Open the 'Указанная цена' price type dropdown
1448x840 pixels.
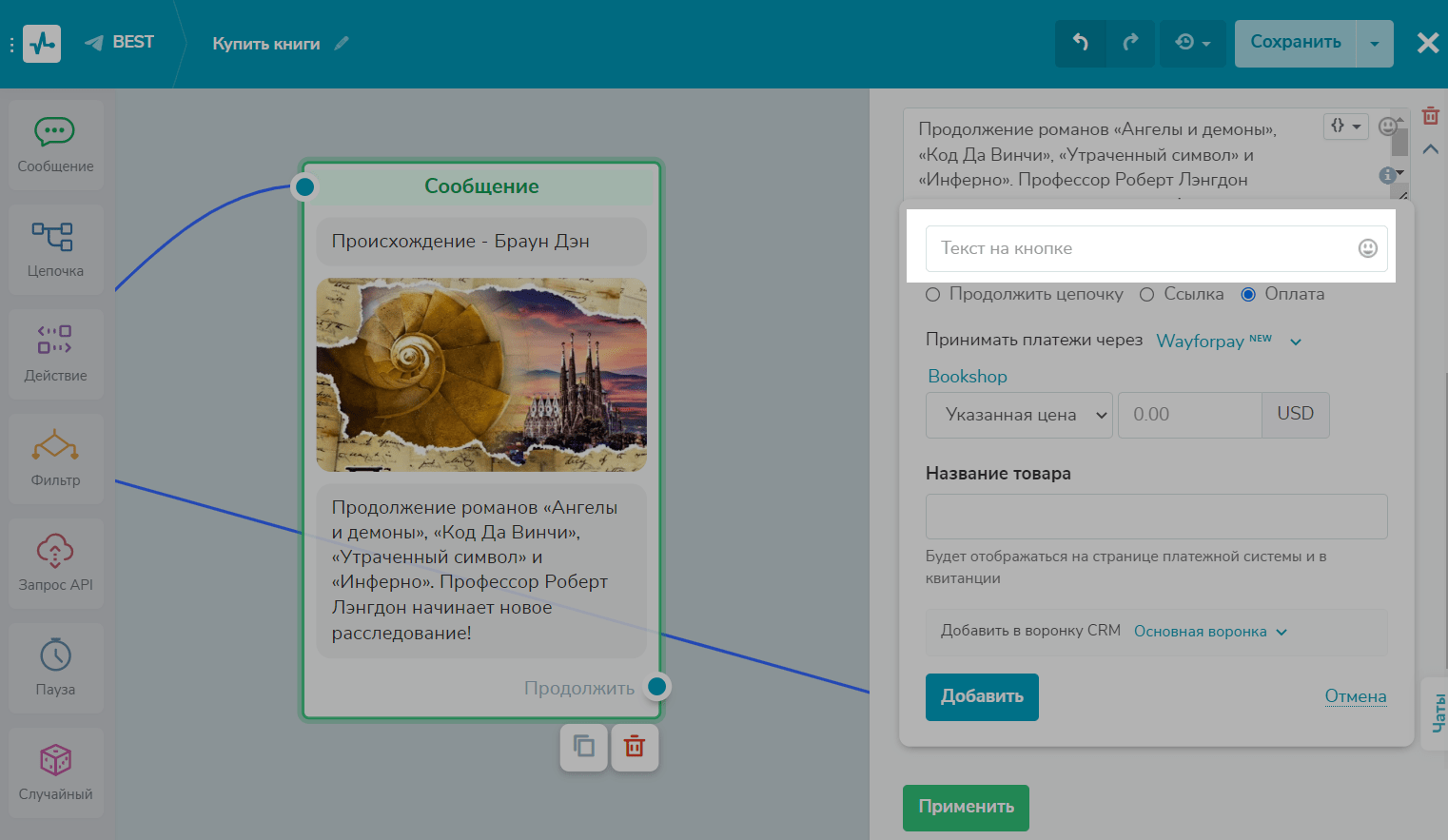pyautogui.click(x=1019, y=415)
